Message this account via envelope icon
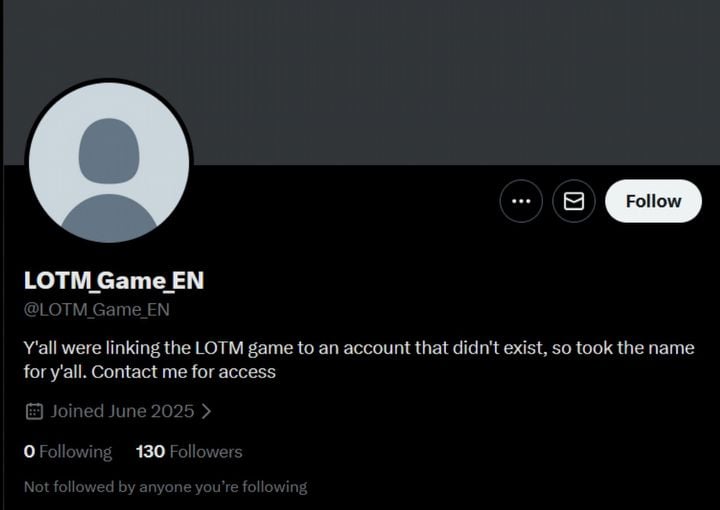Viewport: 720px width, 510px height. point(574,201)
